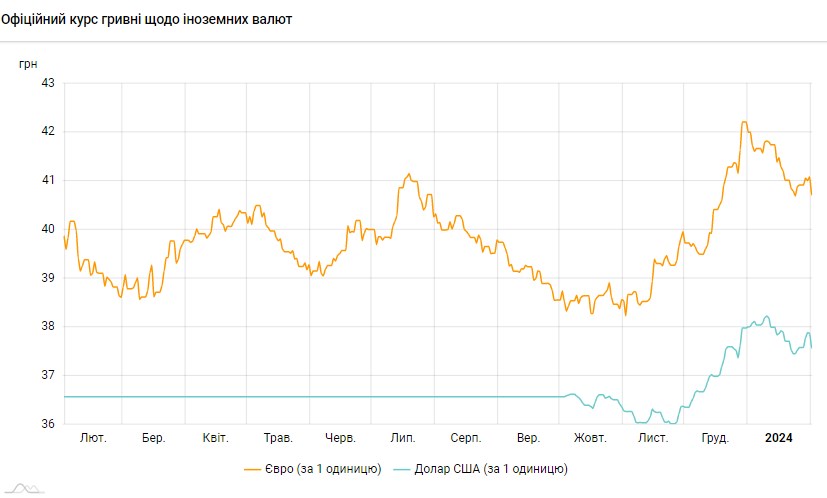The image size is (827, 498).
Task: Click the chart title about official hryvnia rate
Action: click(x=147, y=19)
